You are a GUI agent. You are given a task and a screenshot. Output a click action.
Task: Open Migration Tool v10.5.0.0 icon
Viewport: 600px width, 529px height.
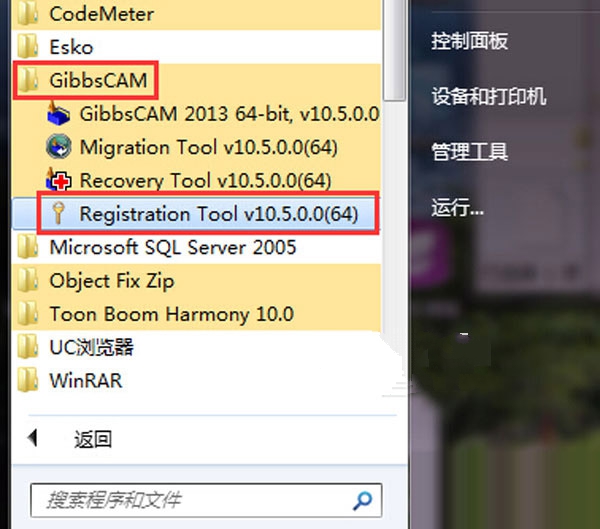coord(58,147)
